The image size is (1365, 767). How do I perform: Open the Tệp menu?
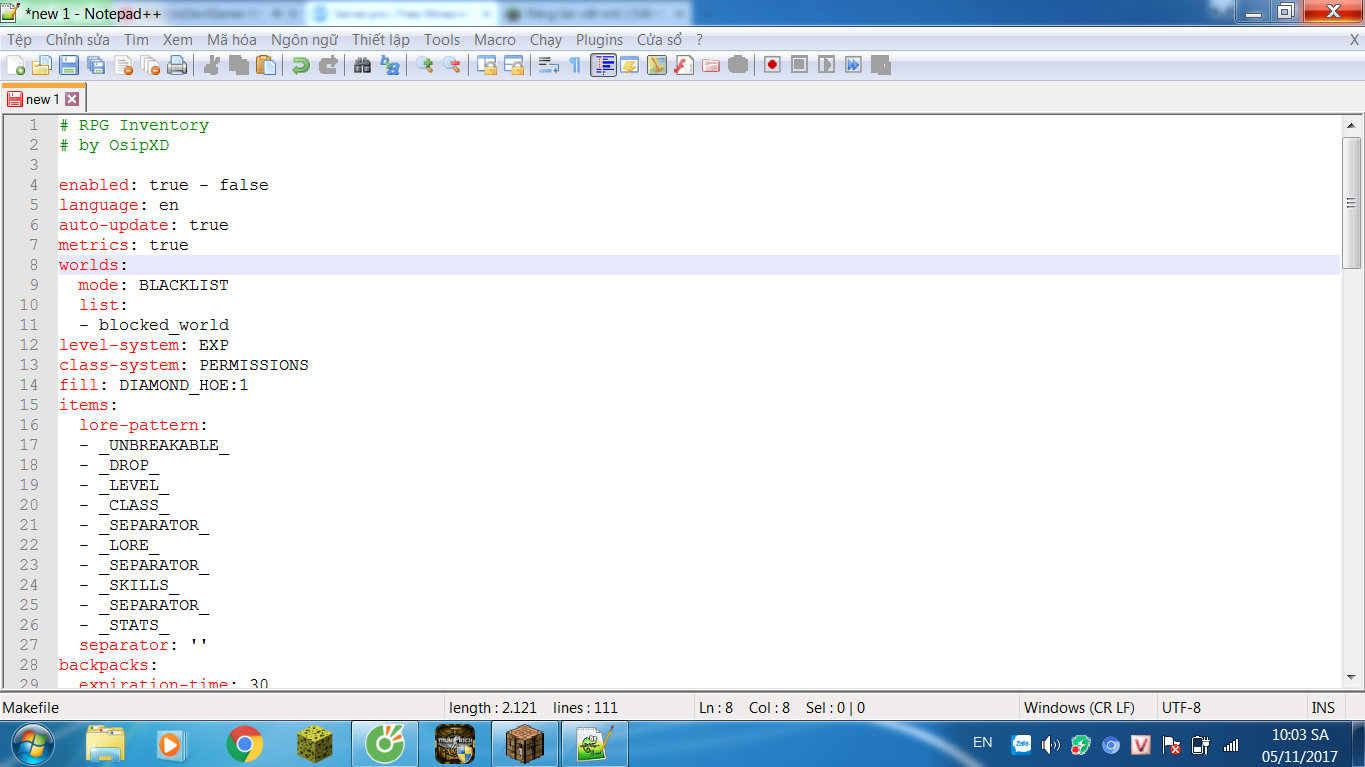[x=19, y=40]
